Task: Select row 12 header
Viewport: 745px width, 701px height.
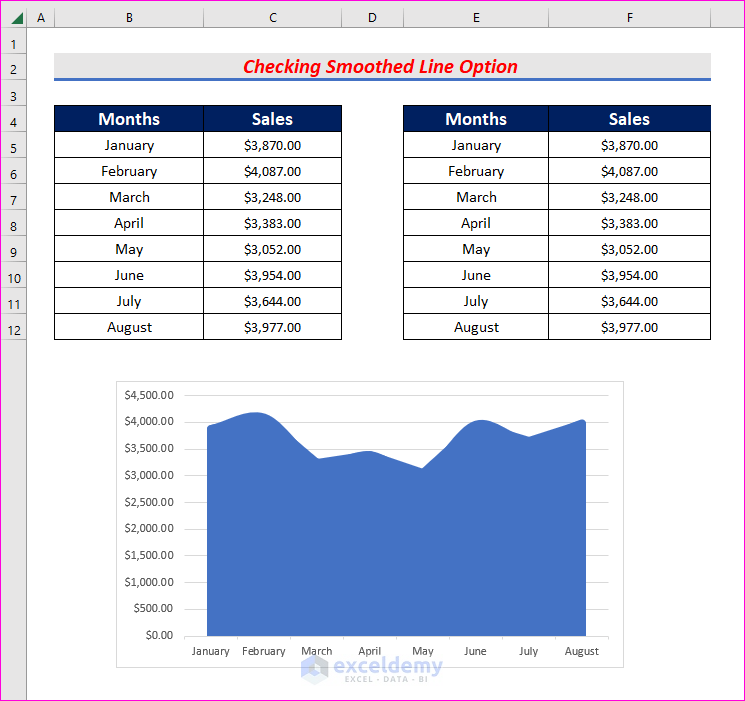Action: [x=14, y=327]
